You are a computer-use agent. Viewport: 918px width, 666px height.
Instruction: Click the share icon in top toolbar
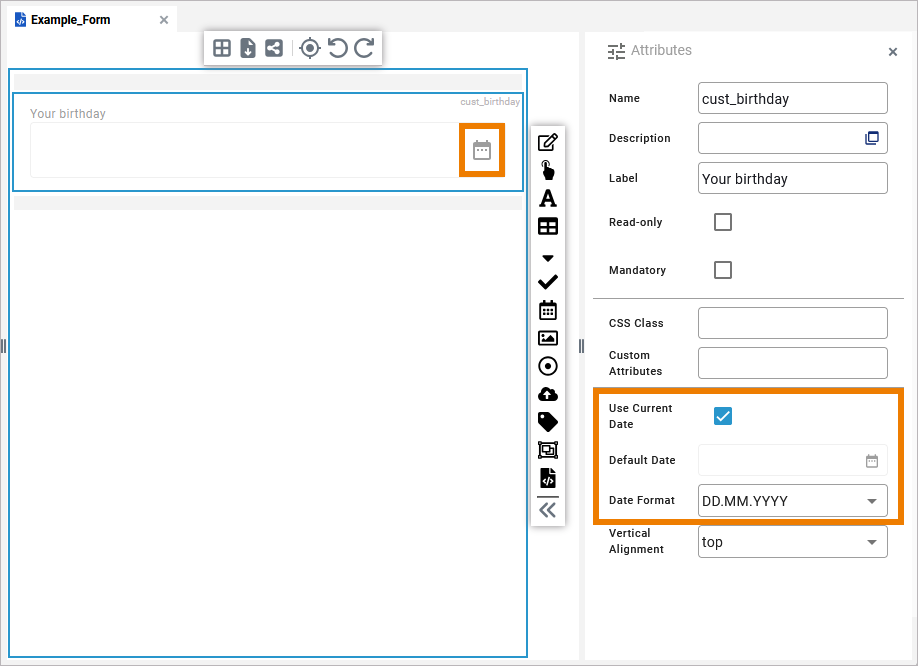click(274, 48)
